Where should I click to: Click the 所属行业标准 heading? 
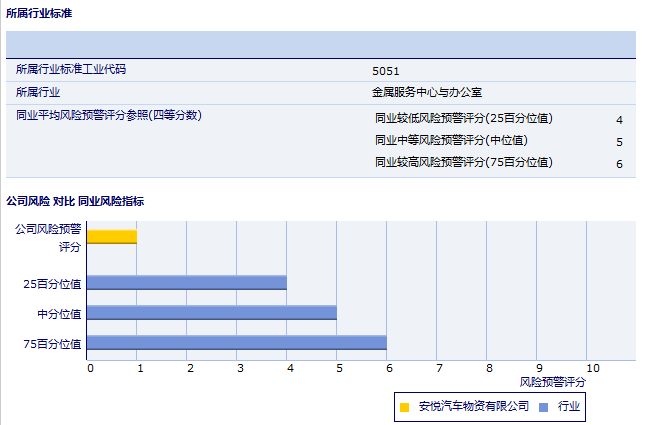(39, 13)
